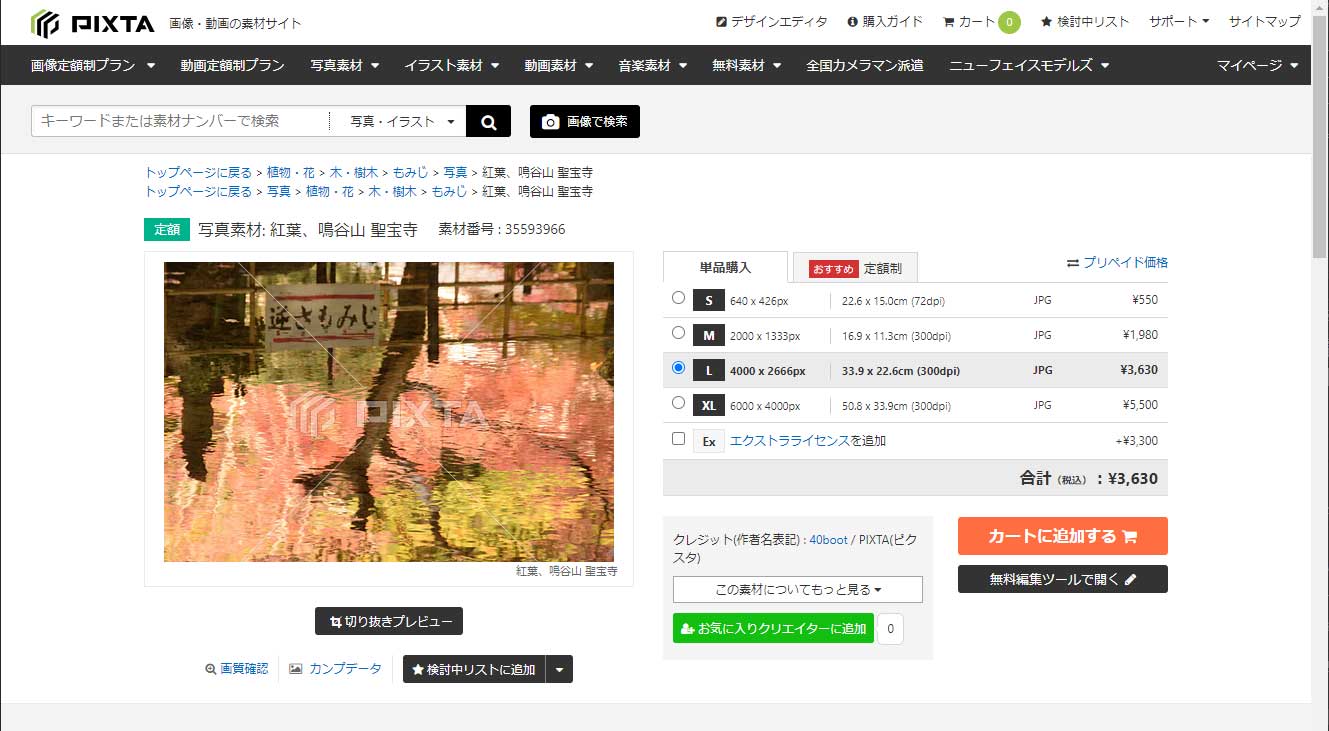Enable the extra license checkbox

(x=679, y=439)
